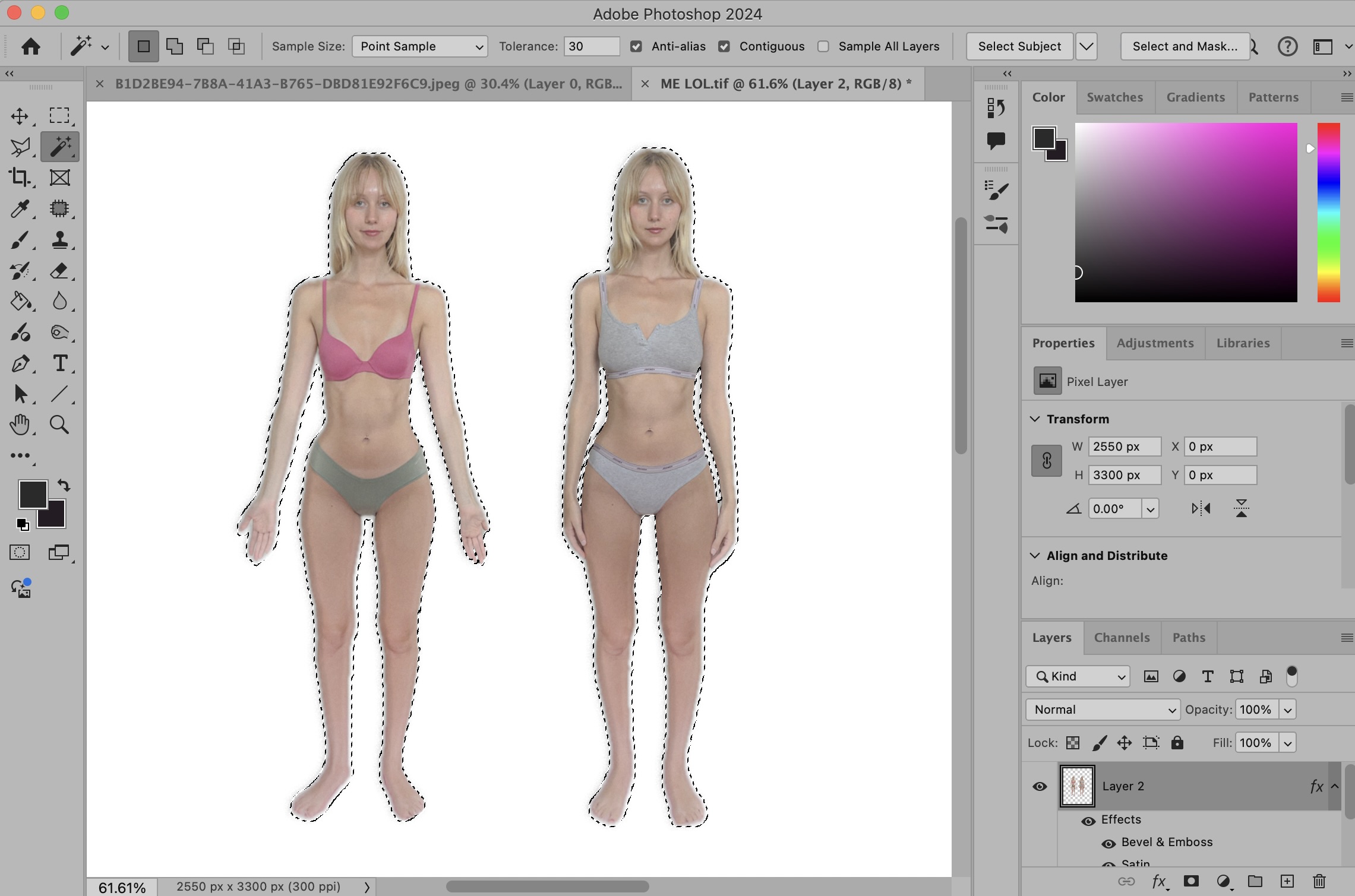Open the Swatches panel tab
The height and width of the screenshot is (896, 1355).
tap(1114, 97)
